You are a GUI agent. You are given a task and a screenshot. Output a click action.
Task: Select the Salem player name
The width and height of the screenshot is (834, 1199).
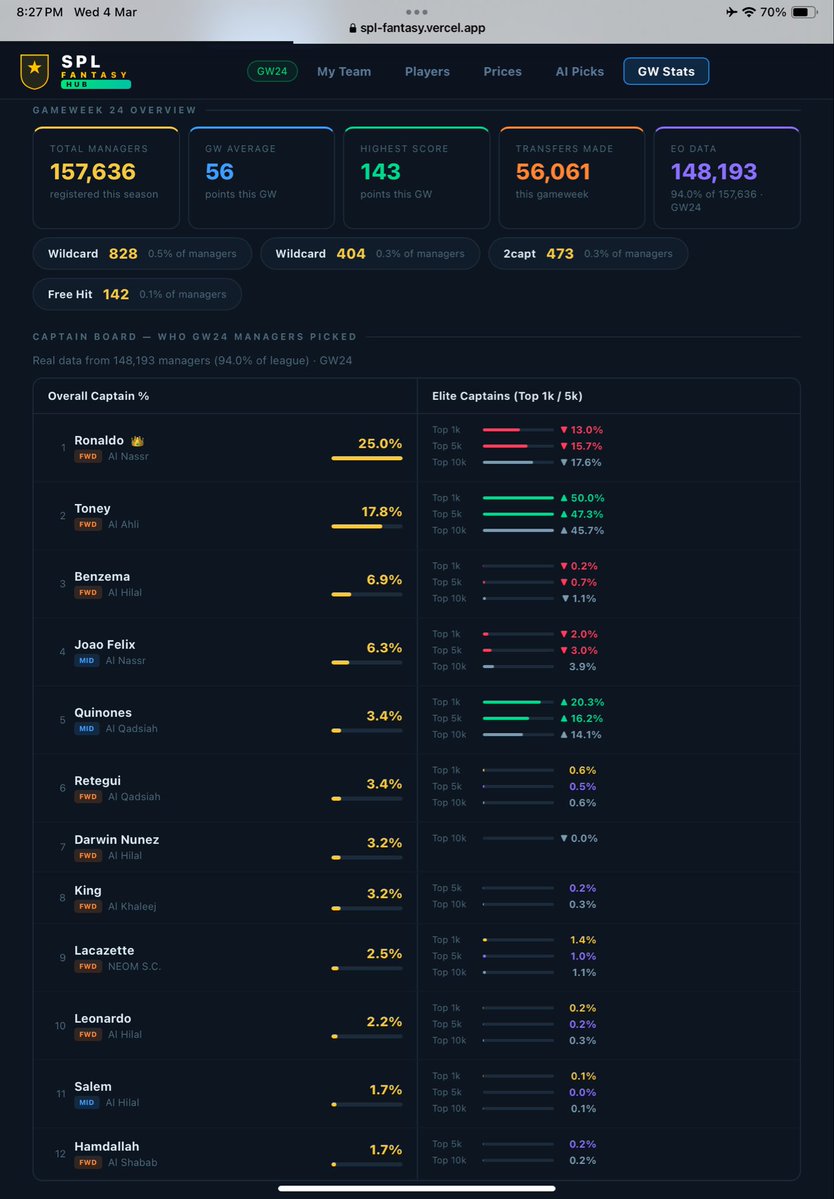pos(92,1087)
